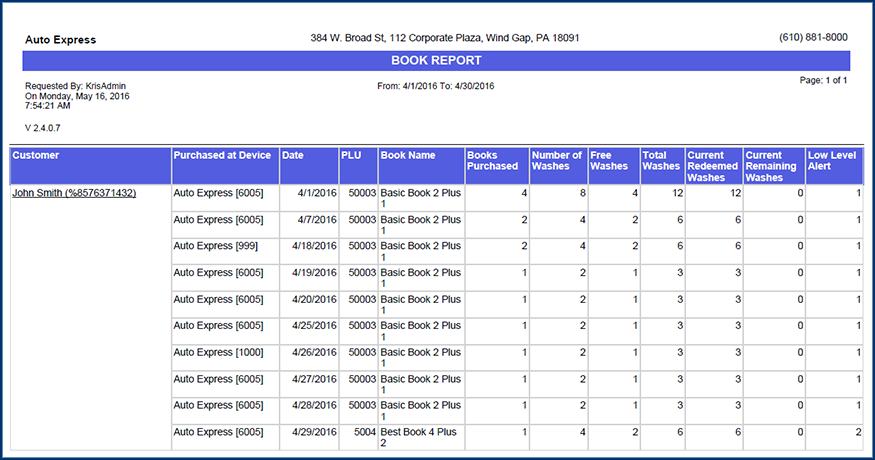Click the Number of Washes column header
Viewport: 875px width, 460px height.
click(557, 161)
